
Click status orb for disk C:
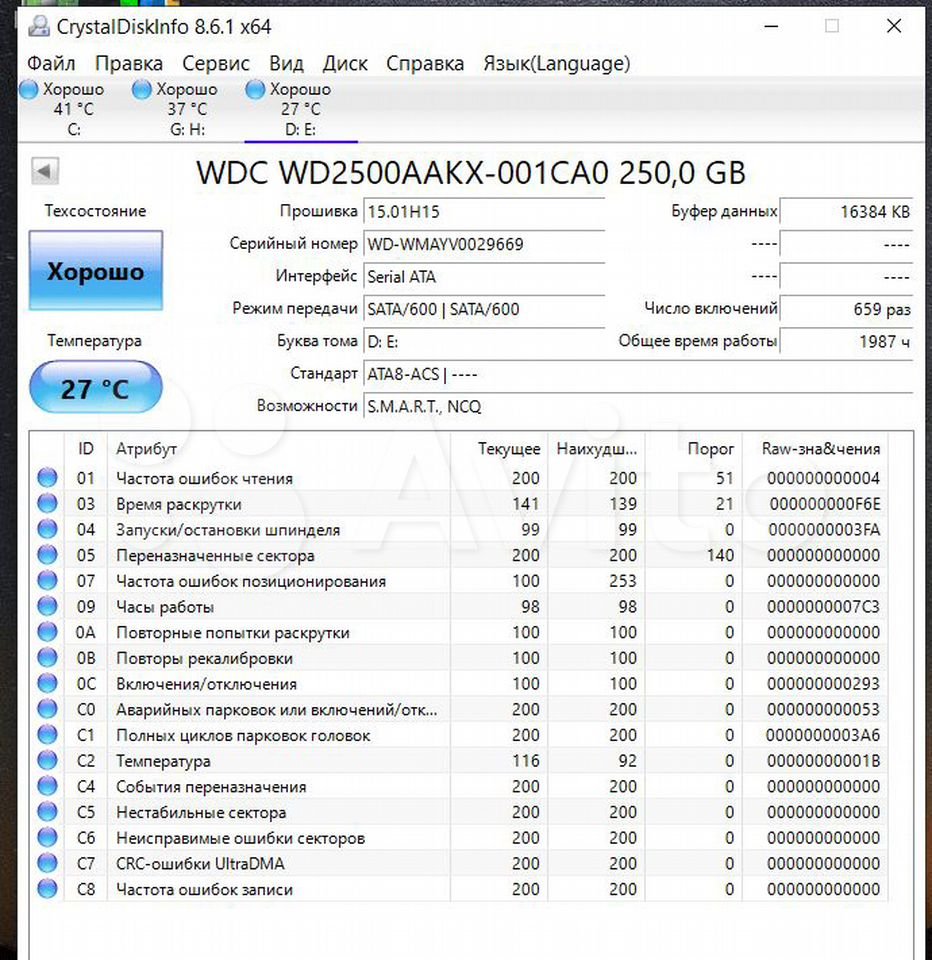pyautogui.click(x=28, y=89)
